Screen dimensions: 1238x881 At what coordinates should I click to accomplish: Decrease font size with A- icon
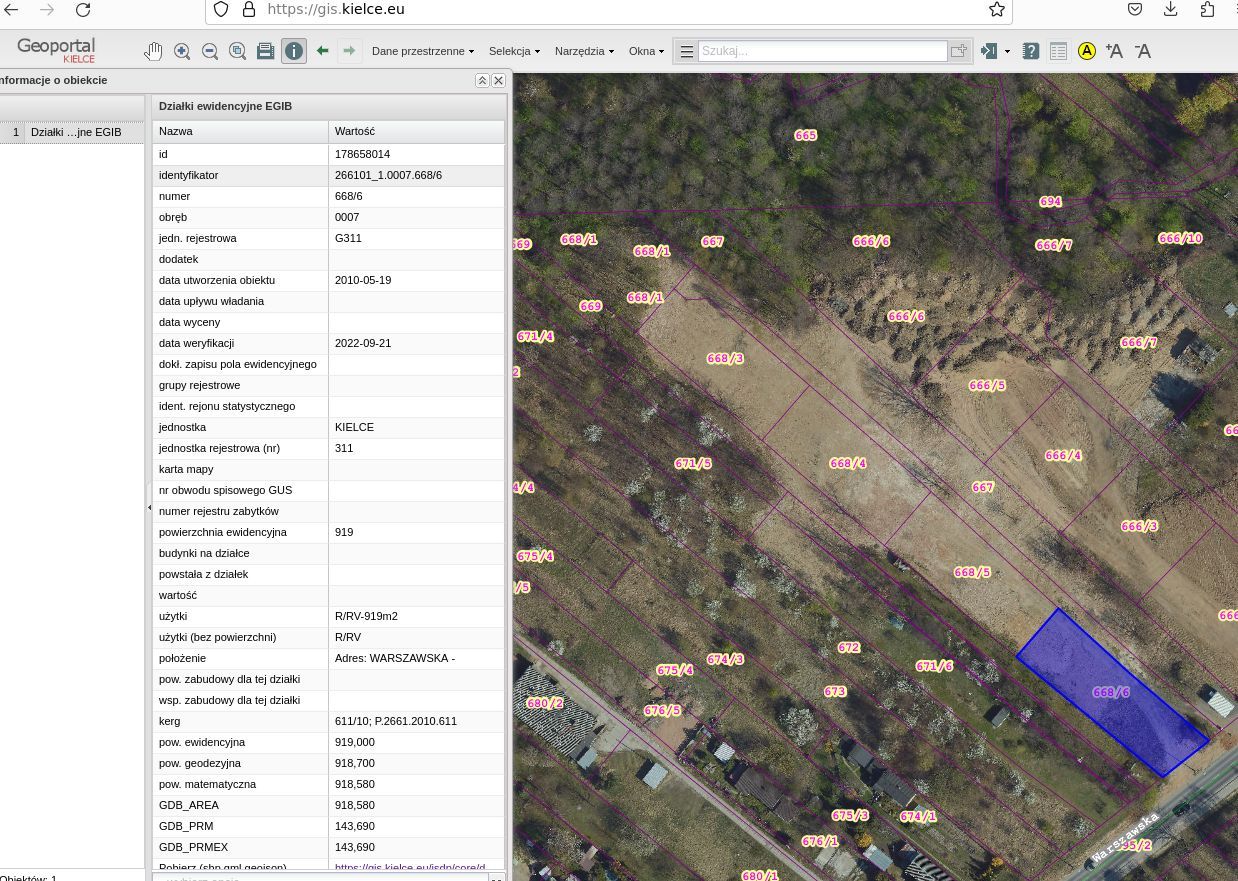(x=1142, y=51)
